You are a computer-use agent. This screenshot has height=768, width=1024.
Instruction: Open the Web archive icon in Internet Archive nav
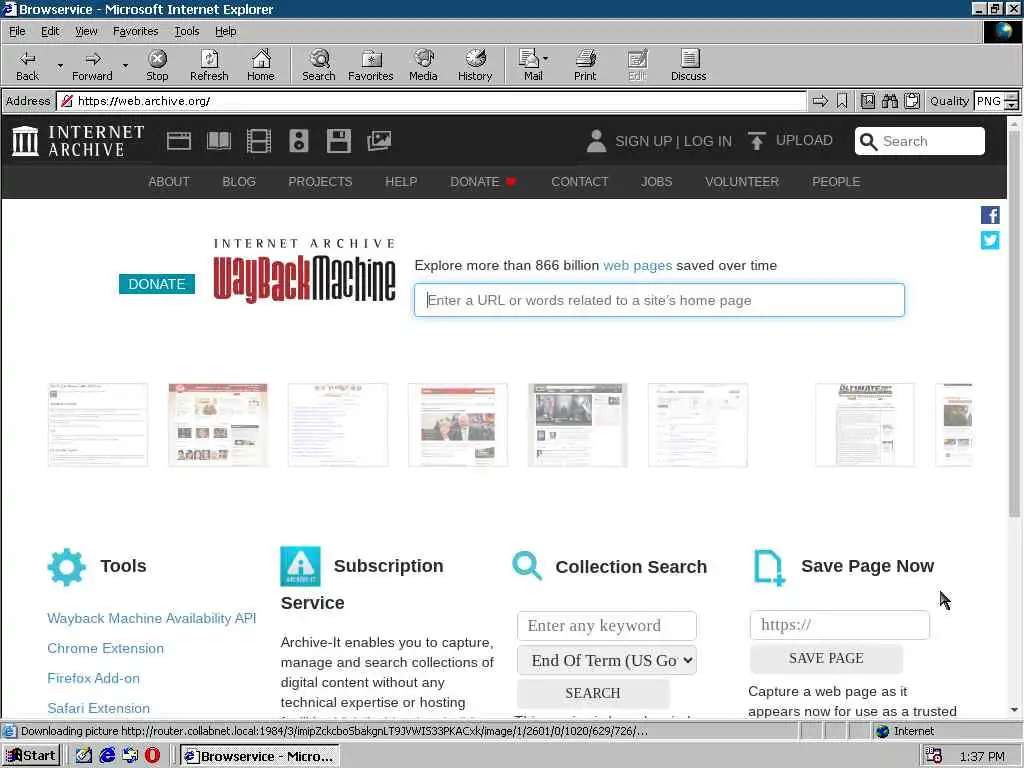[x=178, y=141]
